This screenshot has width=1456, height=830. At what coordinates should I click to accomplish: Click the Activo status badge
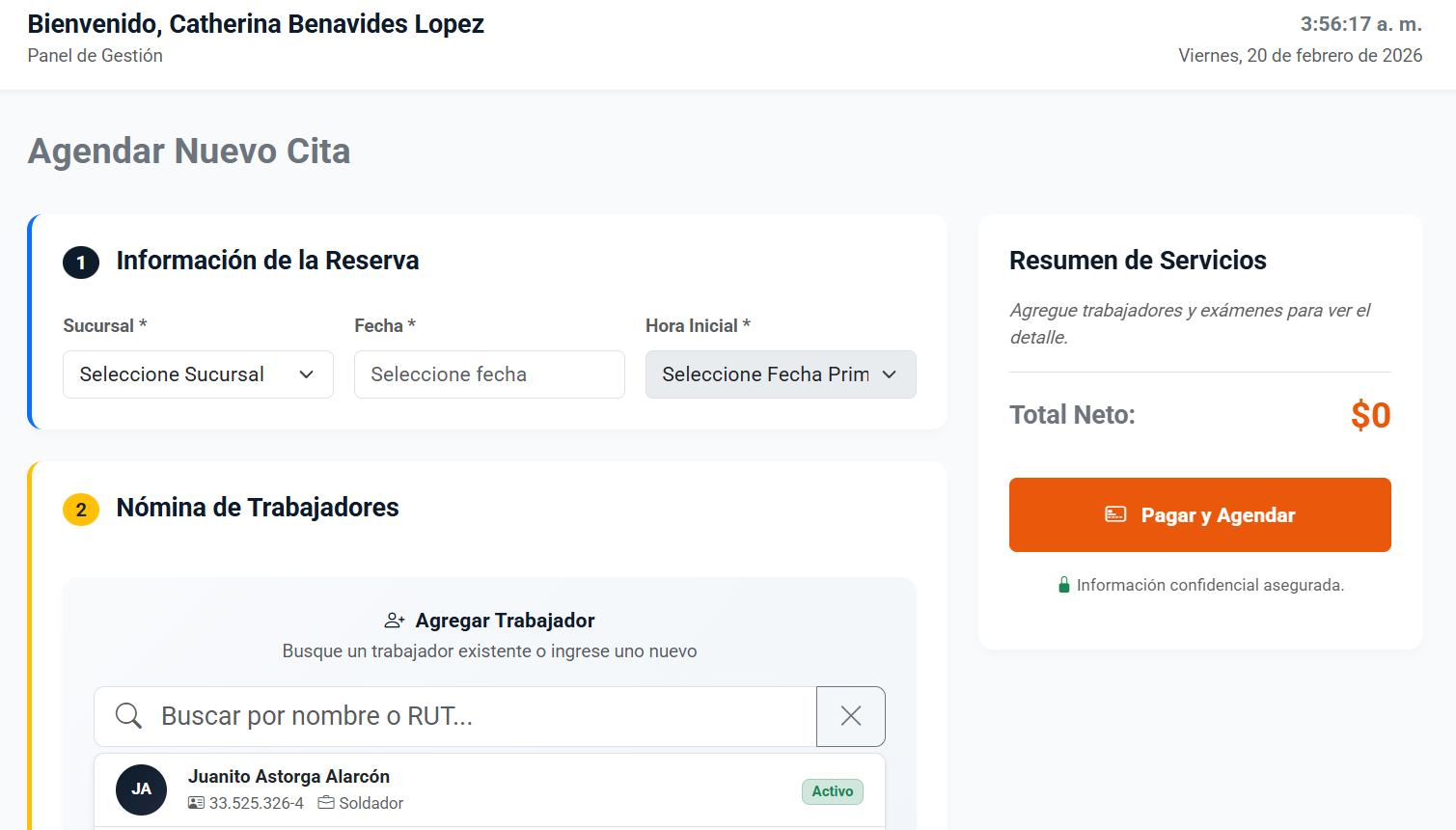832,791
